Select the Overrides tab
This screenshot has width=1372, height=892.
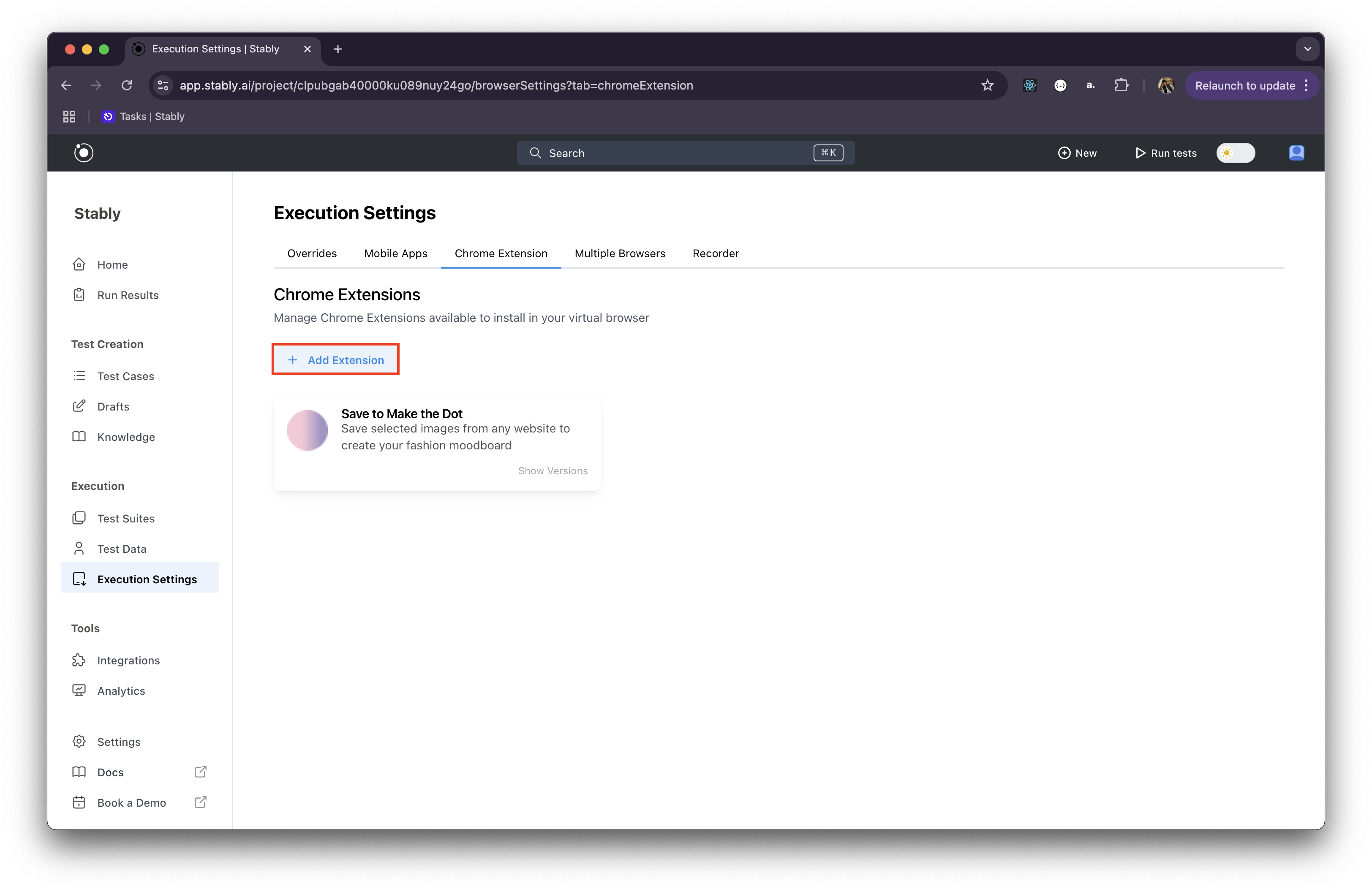pos(312,253)
